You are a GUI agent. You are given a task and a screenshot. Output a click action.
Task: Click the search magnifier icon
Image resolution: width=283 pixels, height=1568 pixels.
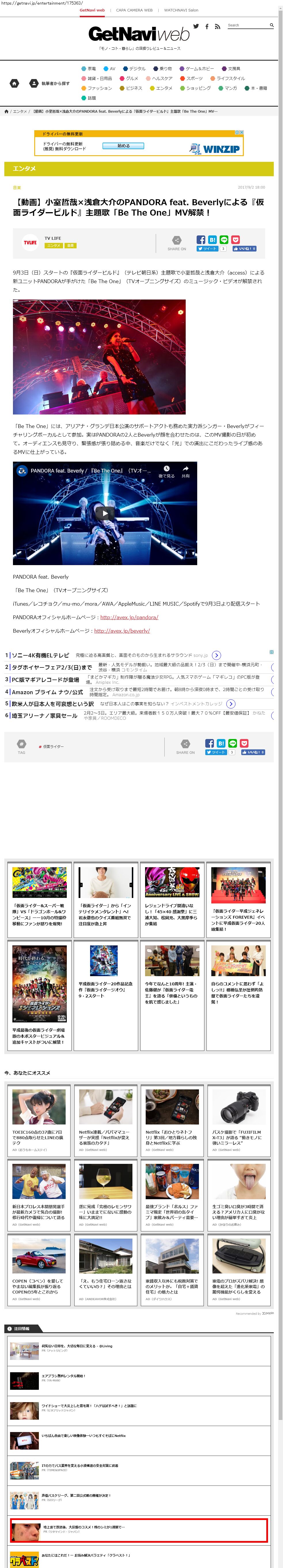tap(271, 26)
